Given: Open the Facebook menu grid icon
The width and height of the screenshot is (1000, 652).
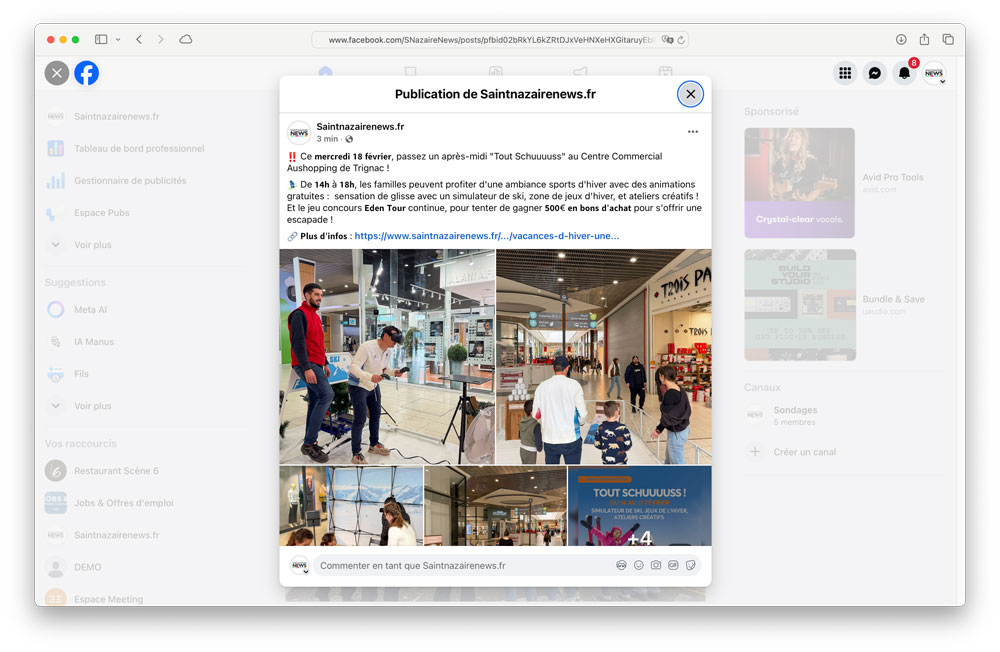Looking at the screenshot, I should coord(845,73).
